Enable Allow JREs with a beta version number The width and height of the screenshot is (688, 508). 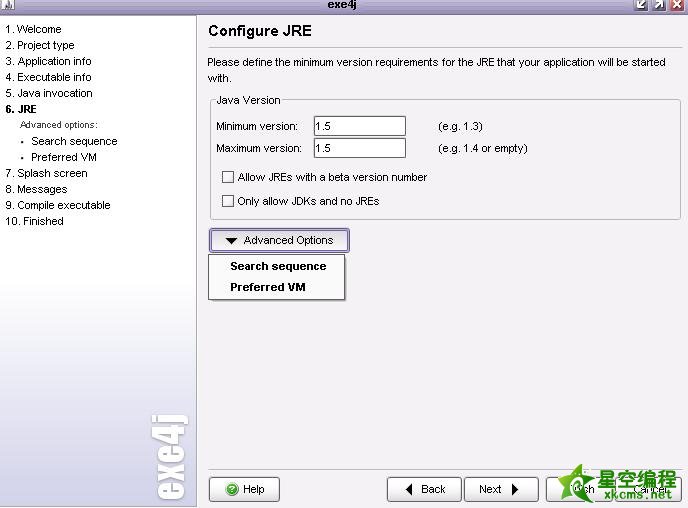228,177
